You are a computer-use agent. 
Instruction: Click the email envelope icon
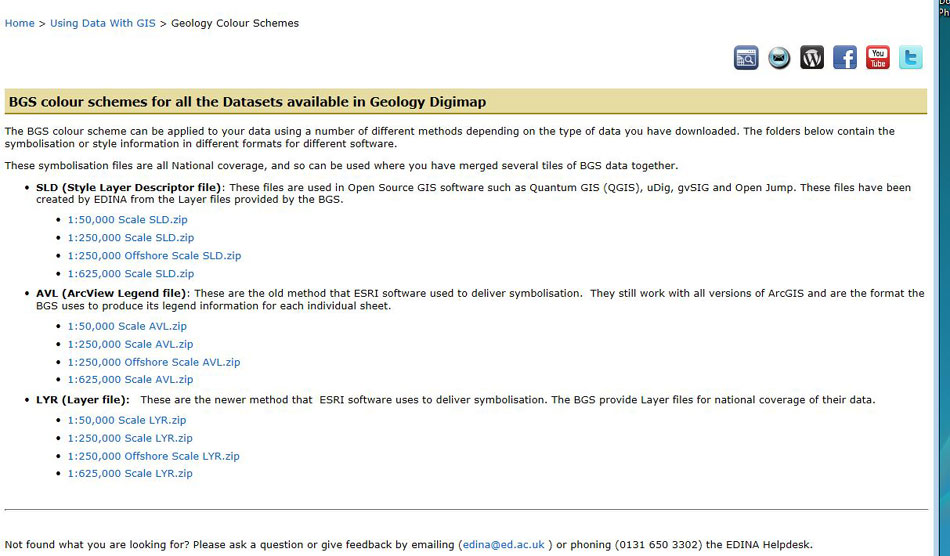click(779, 58)
